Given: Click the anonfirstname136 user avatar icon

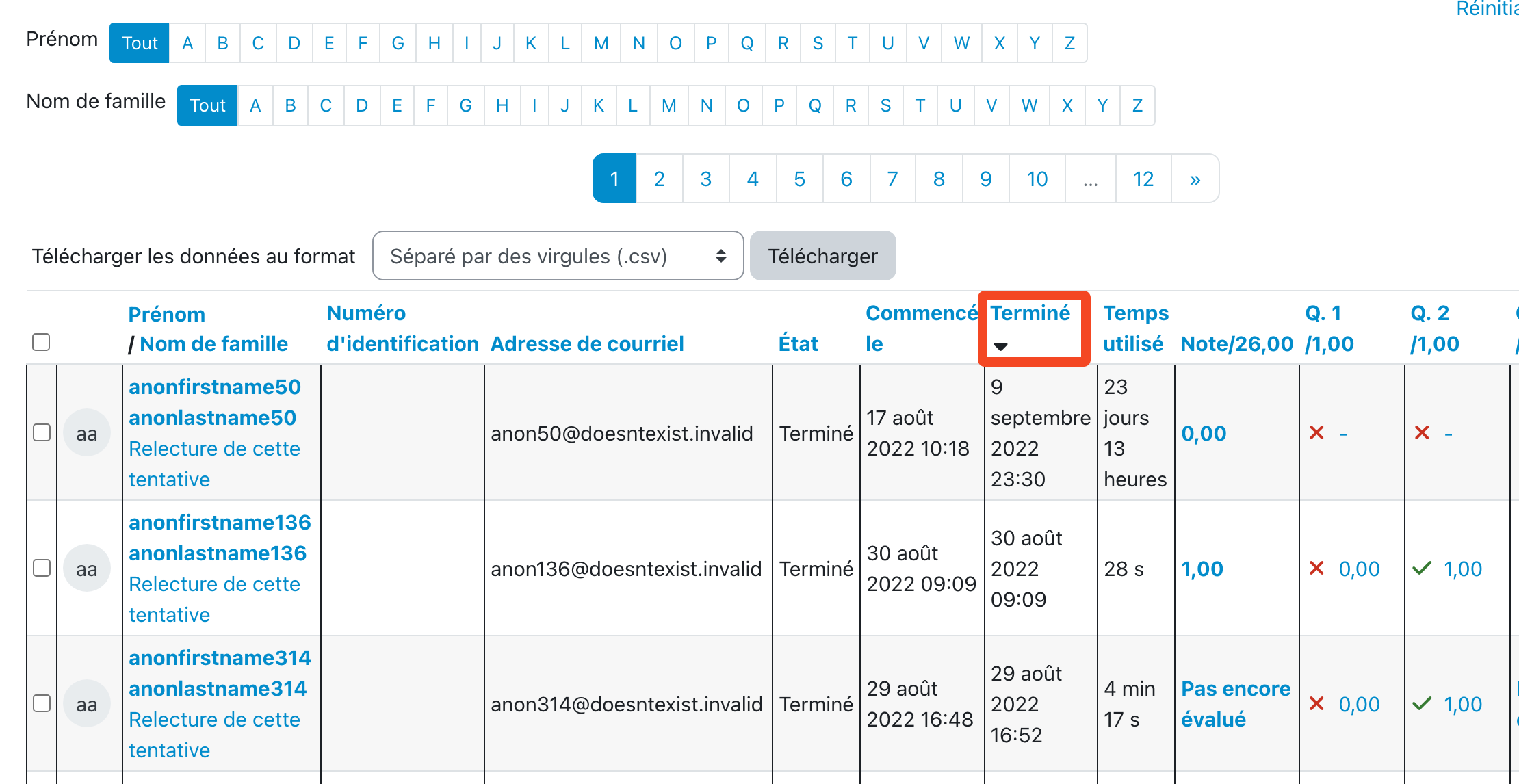Looking at the screenshot, I should (87, 569).
